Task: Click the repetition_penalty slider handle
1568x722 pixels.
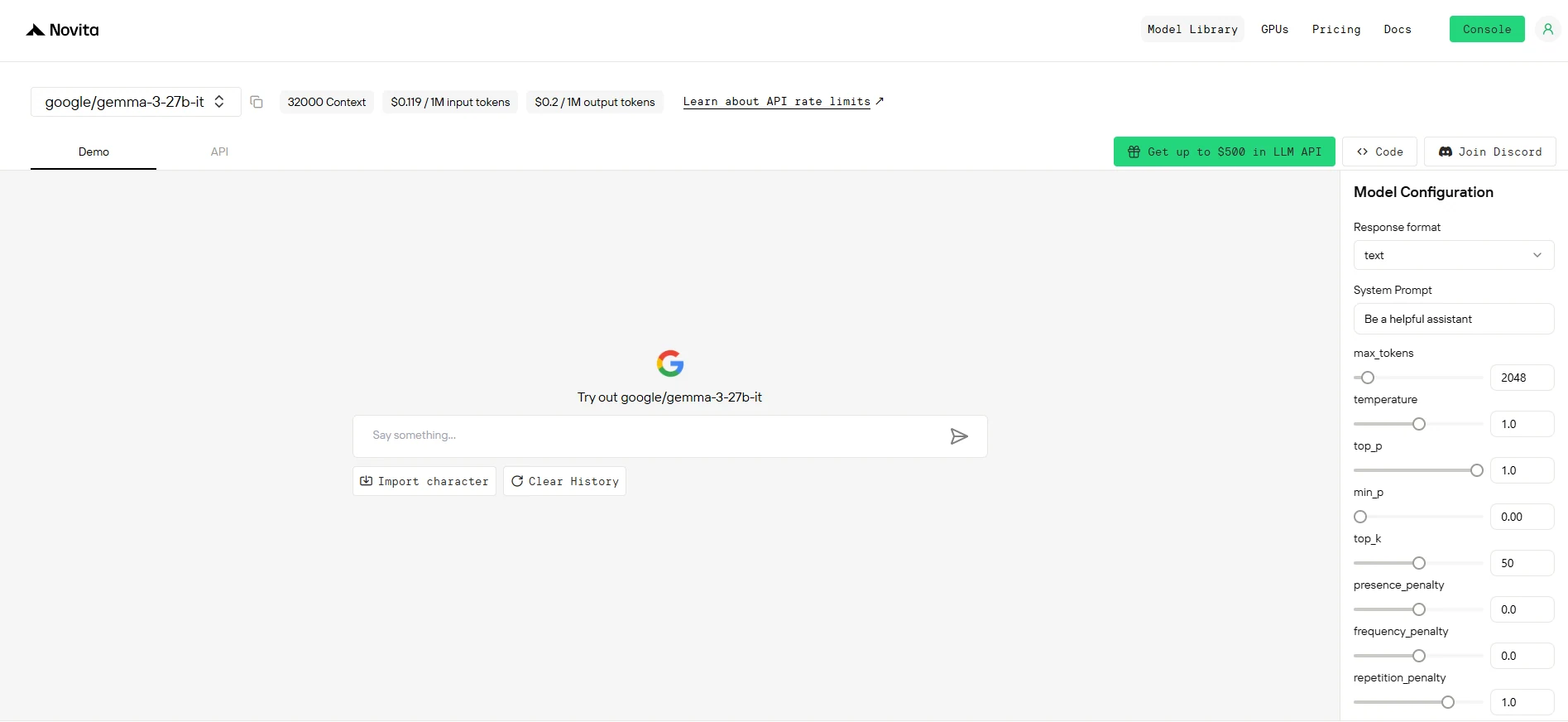Action: pyautogui.click(x=1448, y=702)
